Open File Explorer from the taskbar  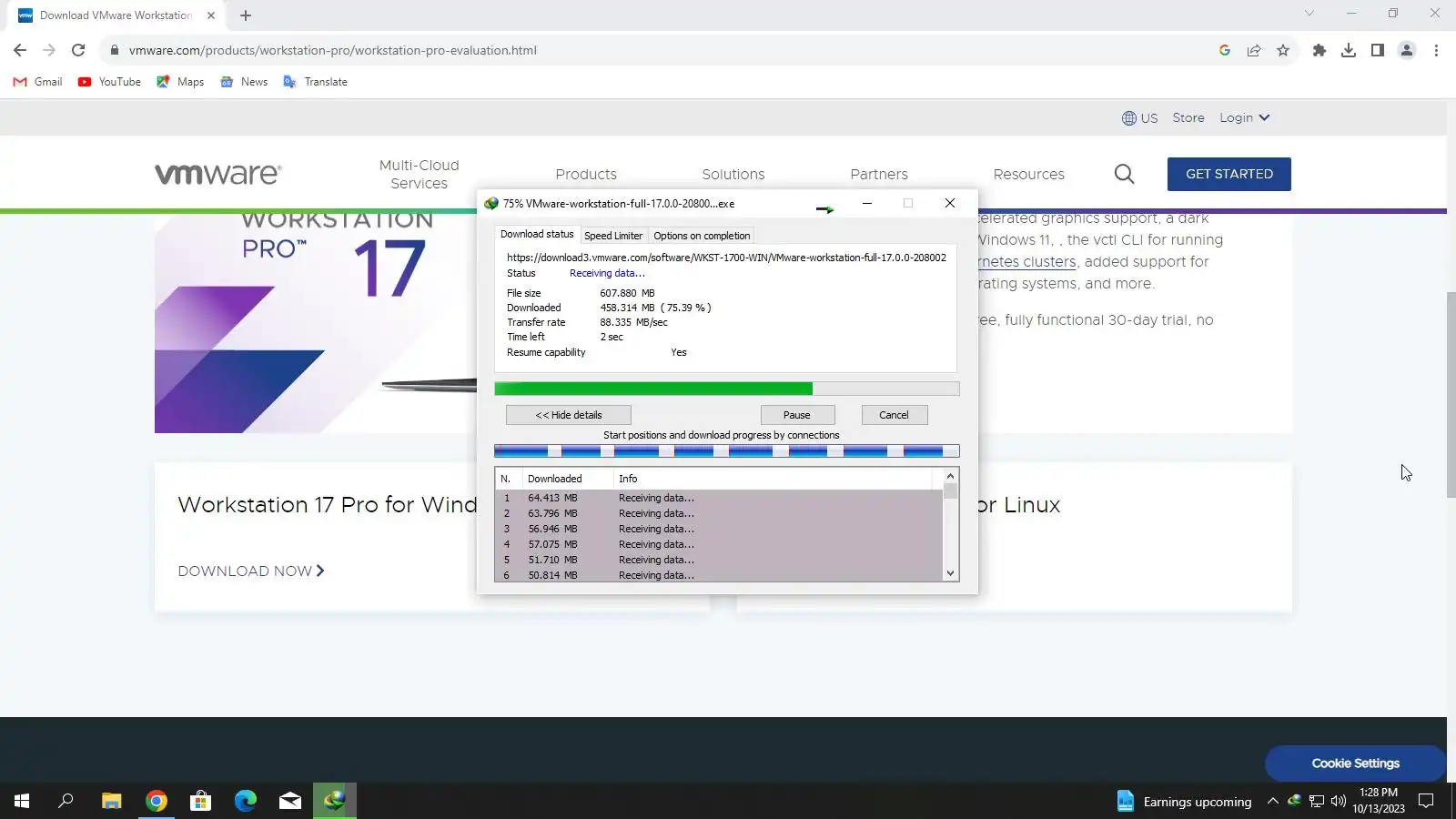[x=111, y=801]
